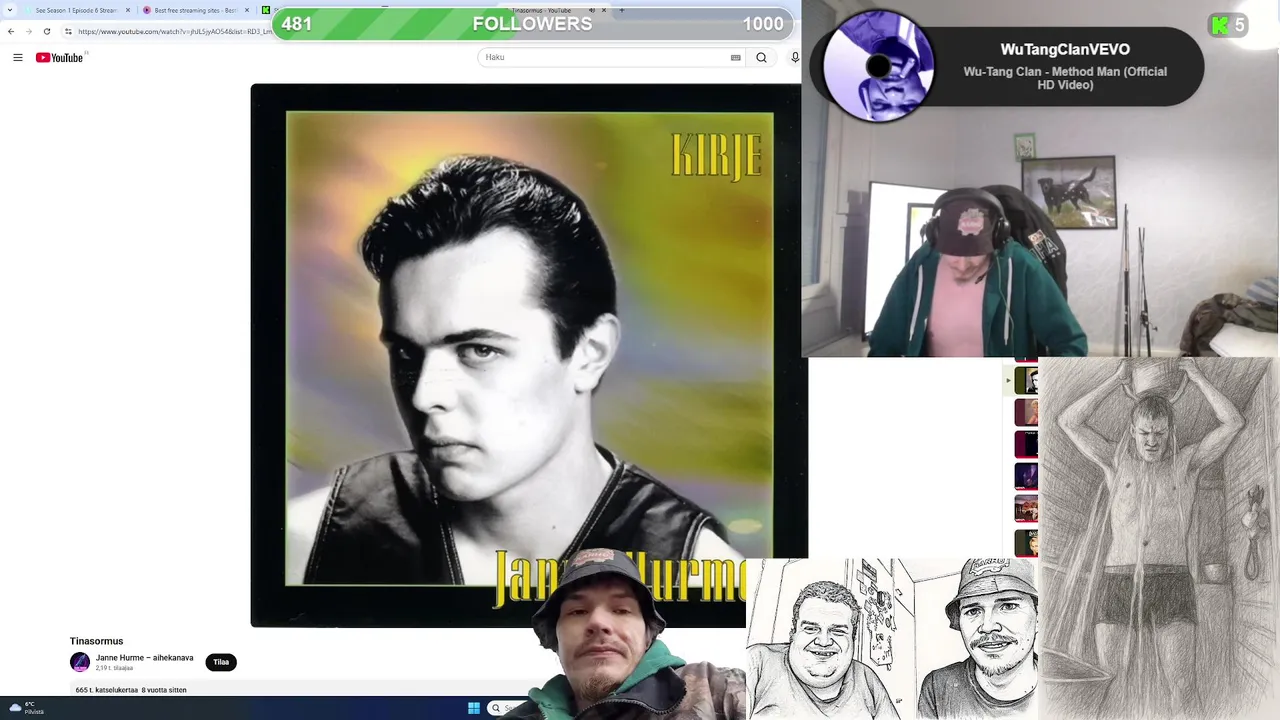Close the Best free streaming sites tab
The width and height of the screenshot is (1280, 720).
pos(247,10)
